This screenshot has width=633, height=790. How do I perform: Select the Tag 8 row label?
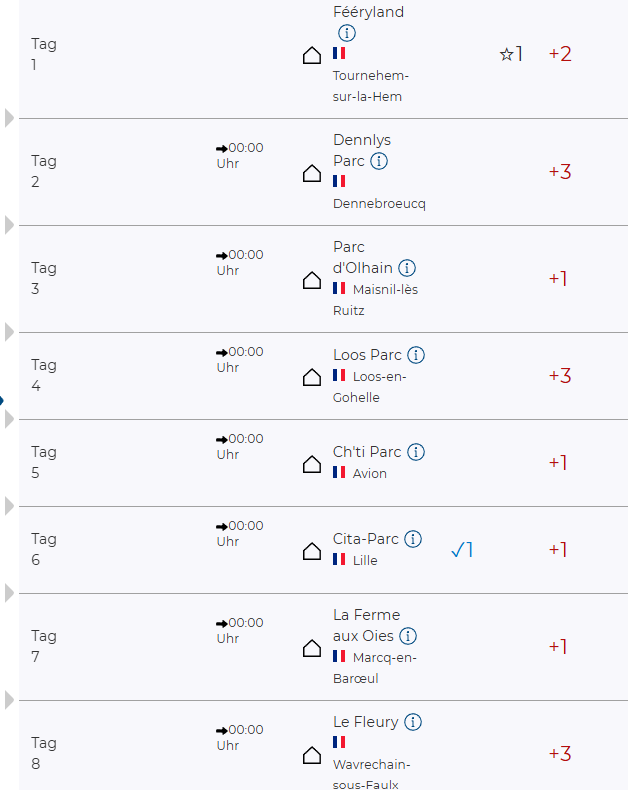pyautogui.click(x=44, y=753)
